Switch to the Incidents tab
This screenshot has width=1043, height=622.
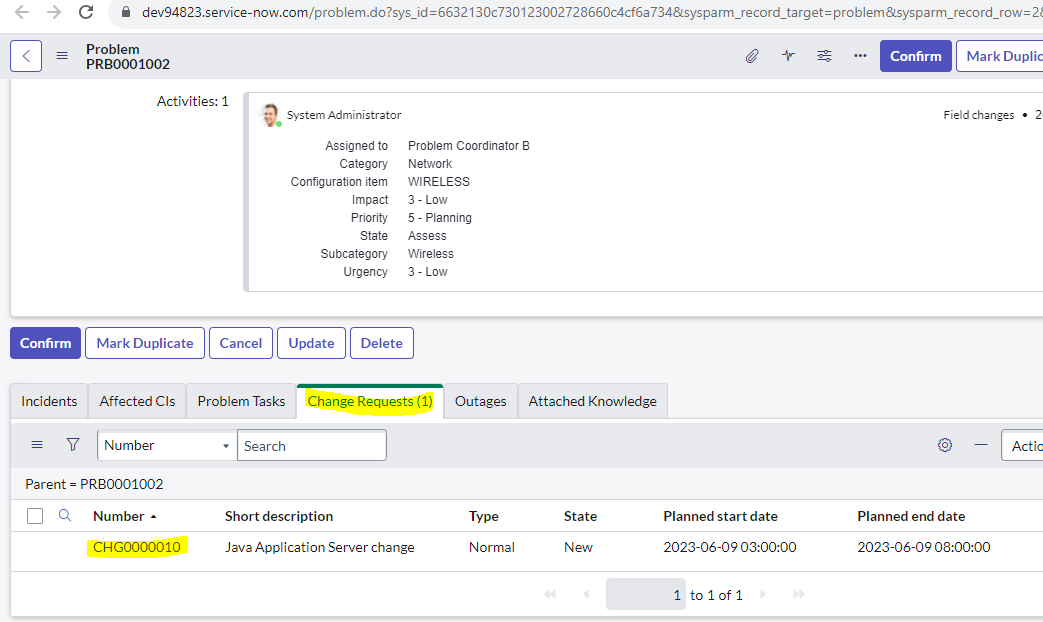(48, 400)
